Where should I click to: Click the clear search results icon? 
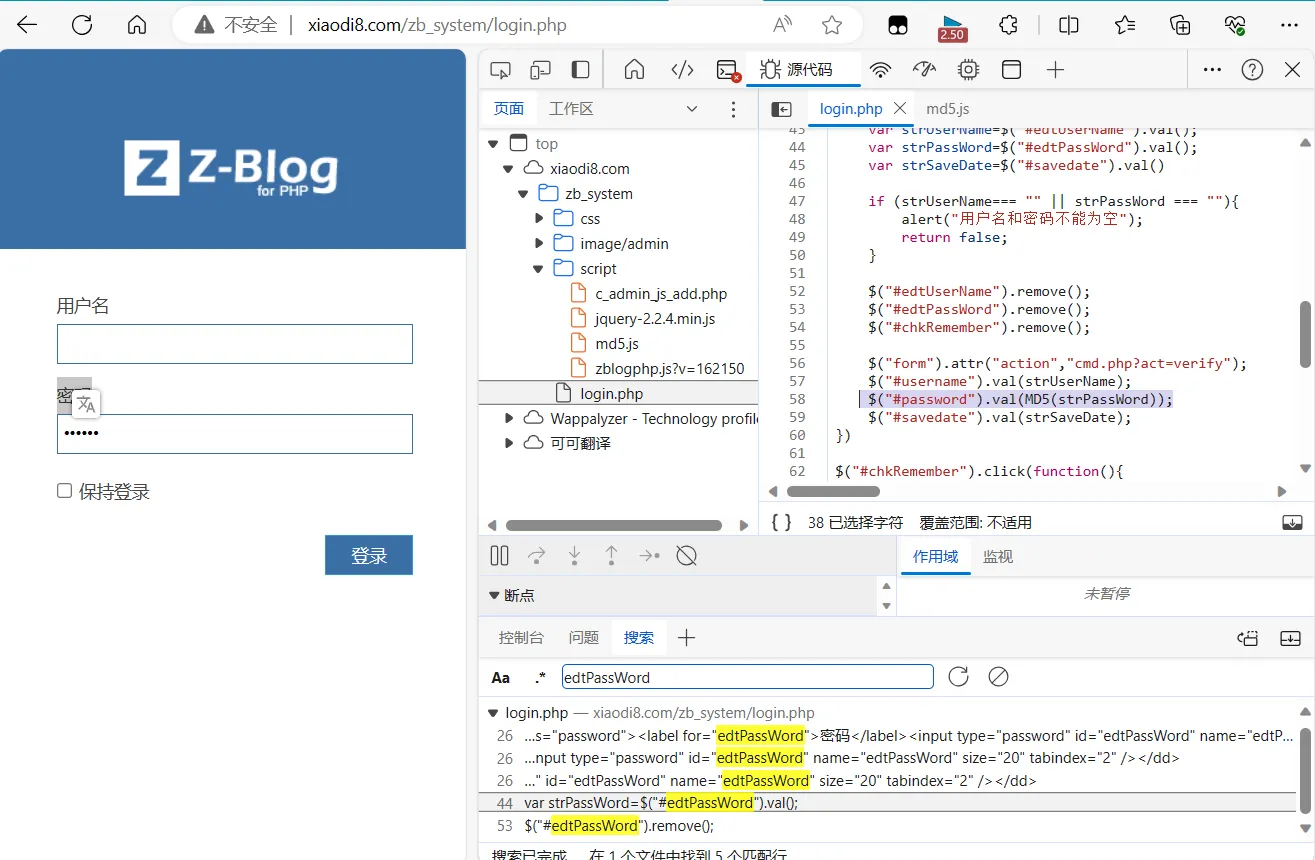pos(998,677)
